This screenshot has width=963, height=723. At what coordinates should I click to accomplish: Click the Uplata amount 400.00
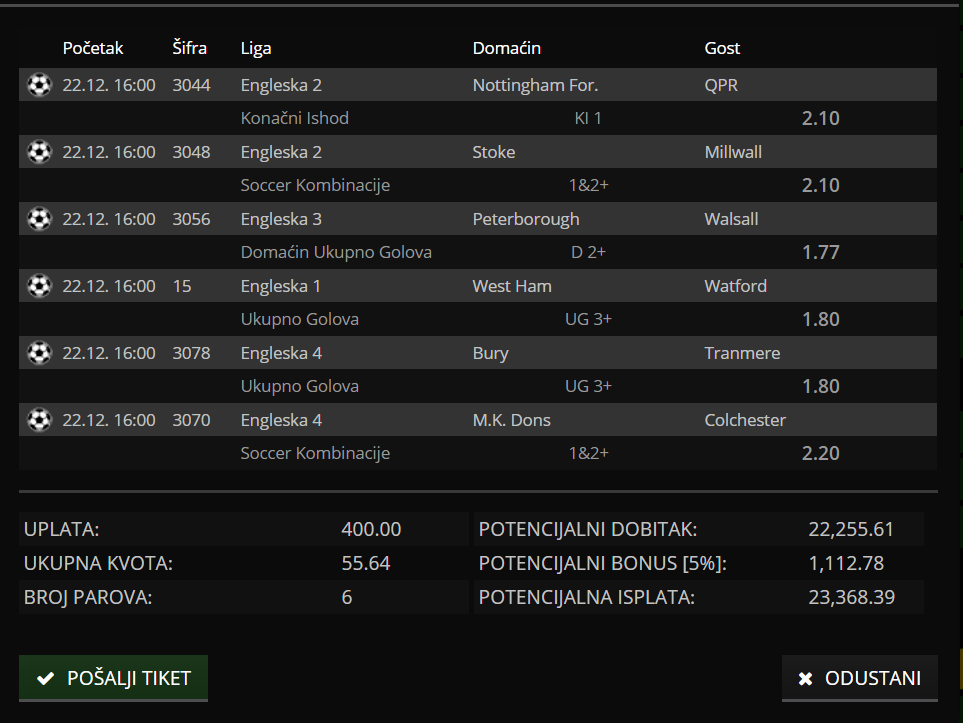pyautogui.click(x=371, y=529)
